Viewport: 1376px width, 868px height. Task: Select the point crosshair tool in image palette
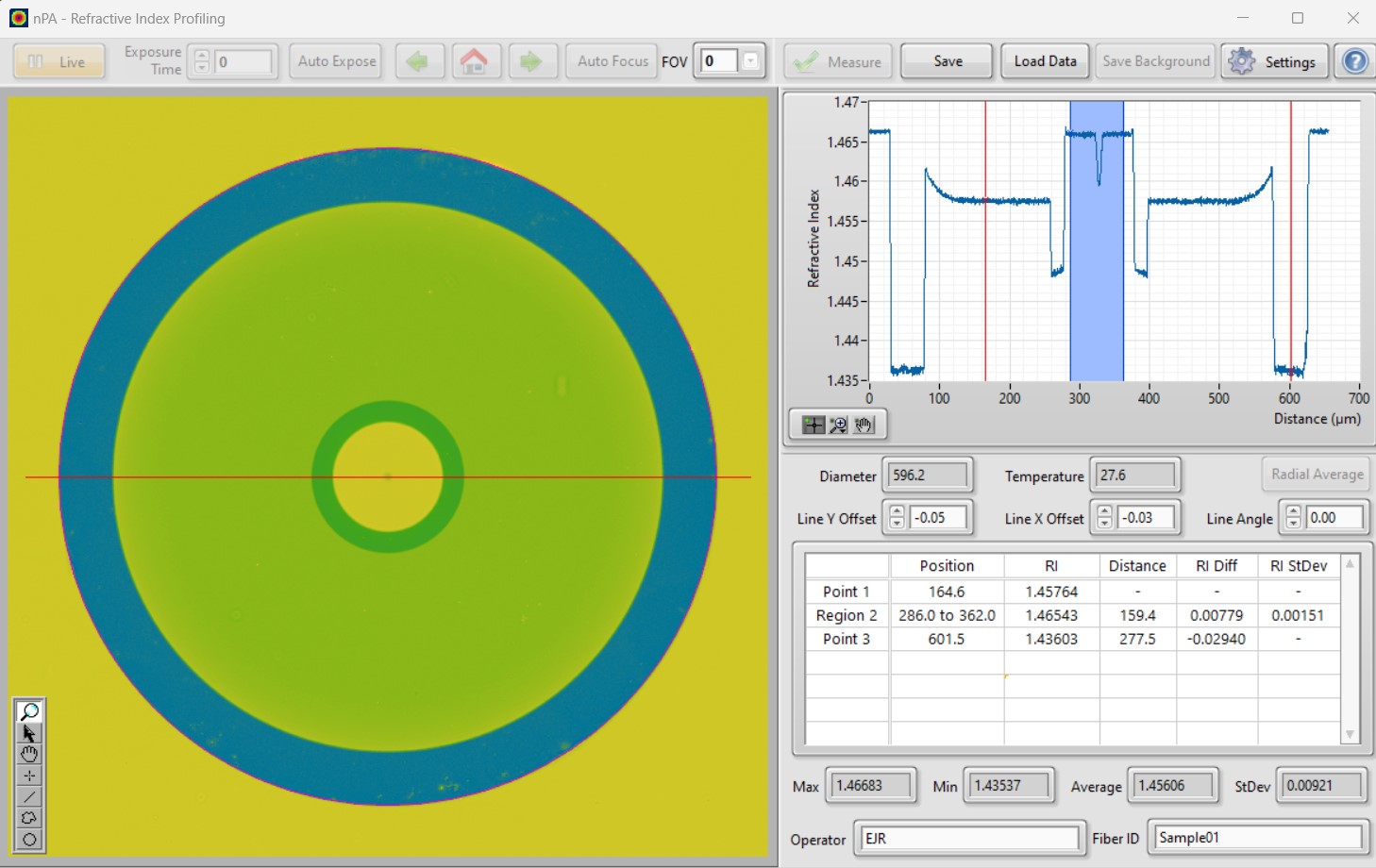point(29,776)
